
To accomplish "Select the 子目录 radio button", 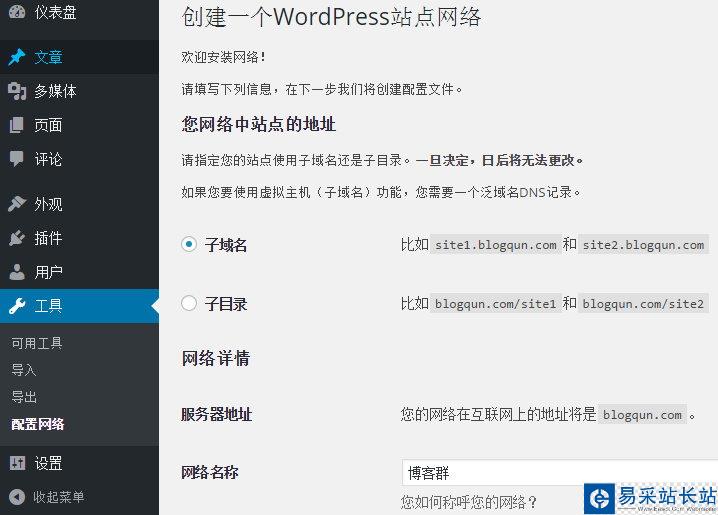I will point(189,303).
